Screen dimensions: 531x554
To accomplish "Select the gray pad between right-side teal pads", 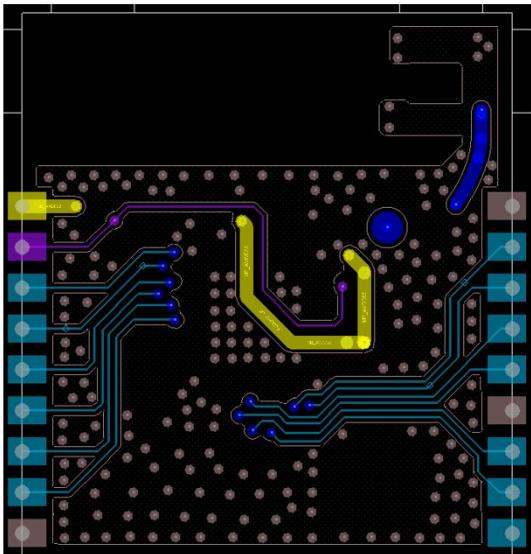I will (x=507, y=410).
